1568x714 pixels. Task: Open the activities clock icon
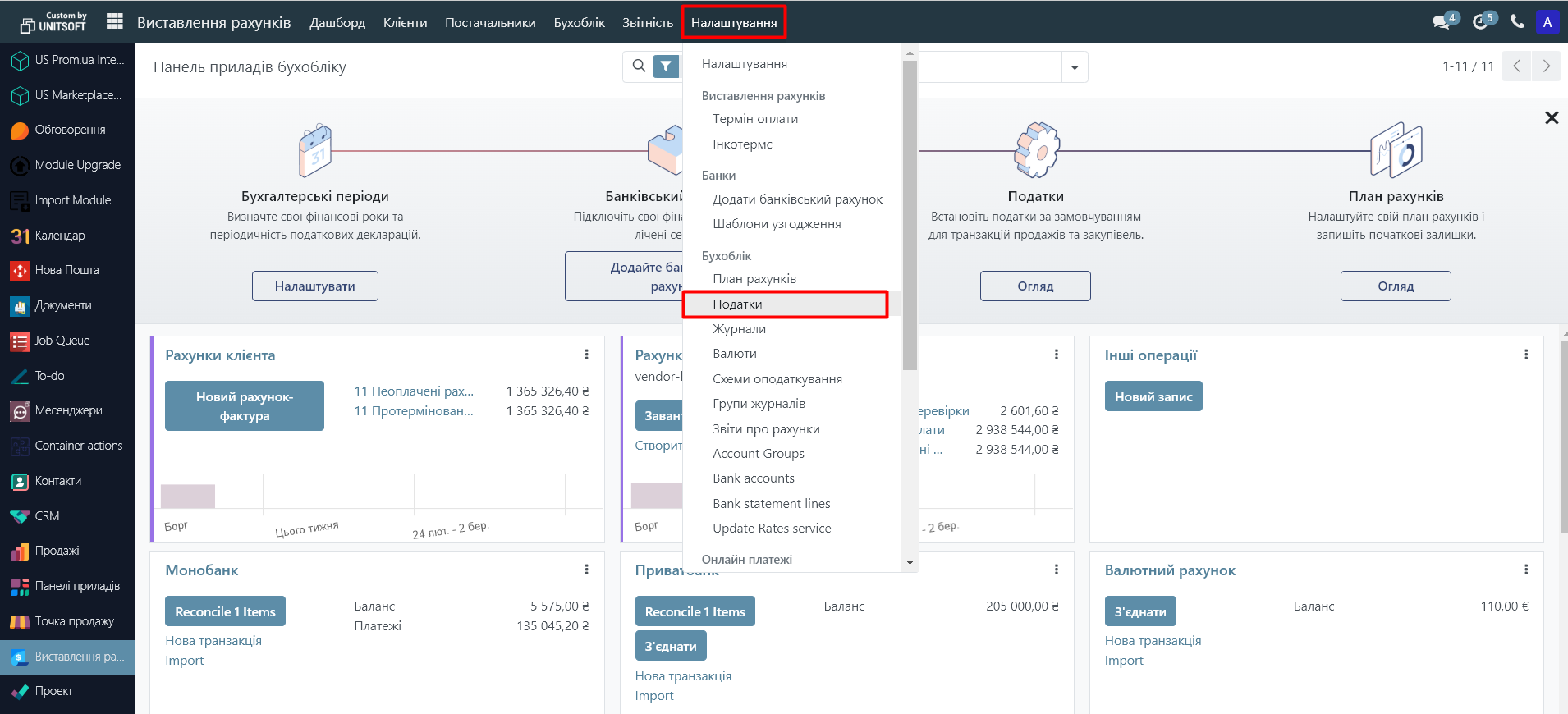tap(1480, 22)
